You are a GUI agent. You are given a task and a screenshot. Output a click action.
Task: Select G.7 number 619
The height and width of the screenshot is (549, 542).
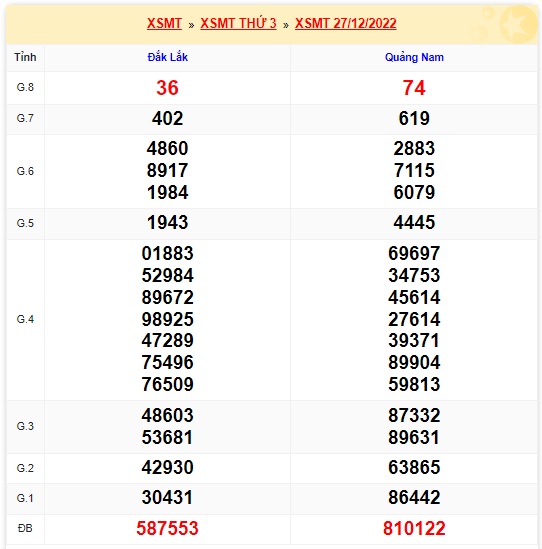tap(414, 119)
